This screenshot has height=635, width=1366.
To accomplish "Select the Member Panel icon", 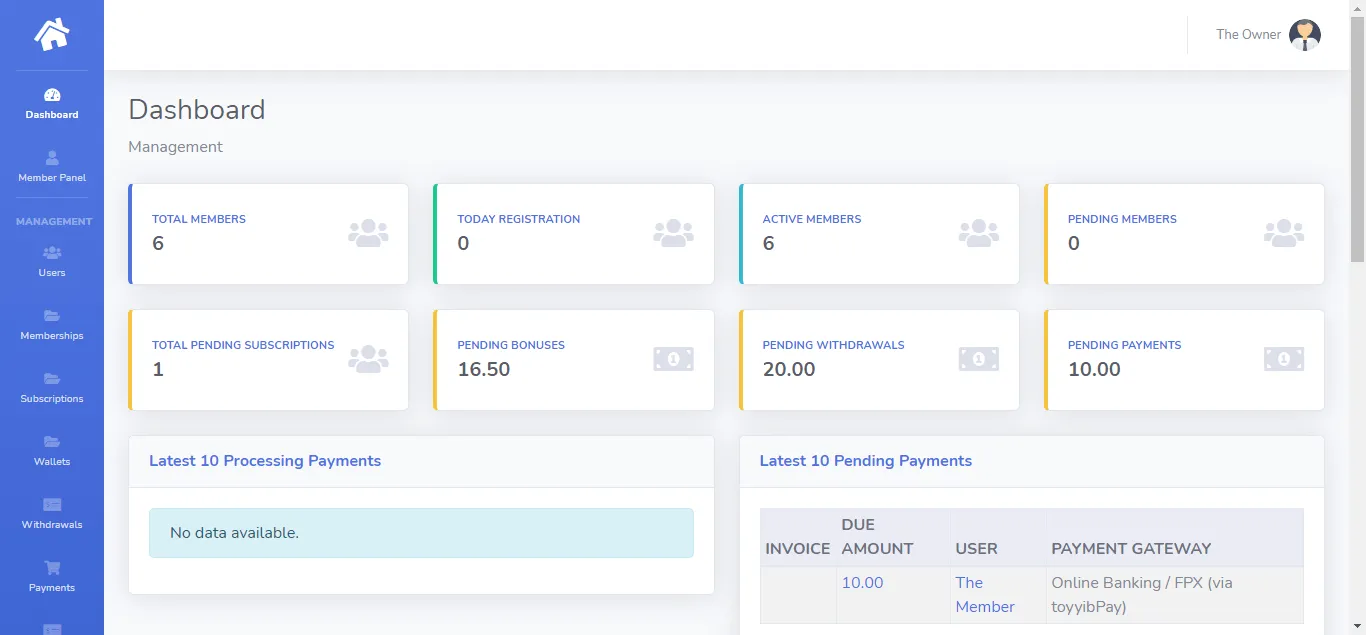I will (x=51, y=158).
